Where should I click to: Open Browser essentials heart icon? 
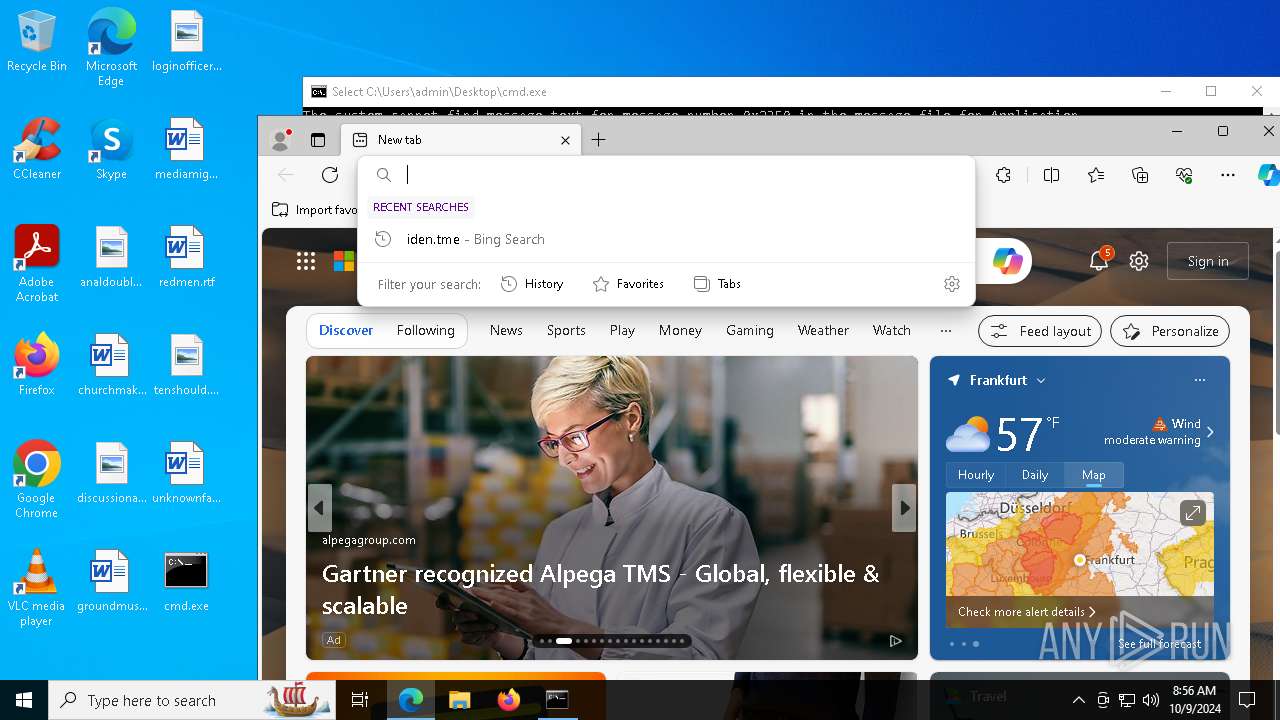click(x=1184, y=175)
